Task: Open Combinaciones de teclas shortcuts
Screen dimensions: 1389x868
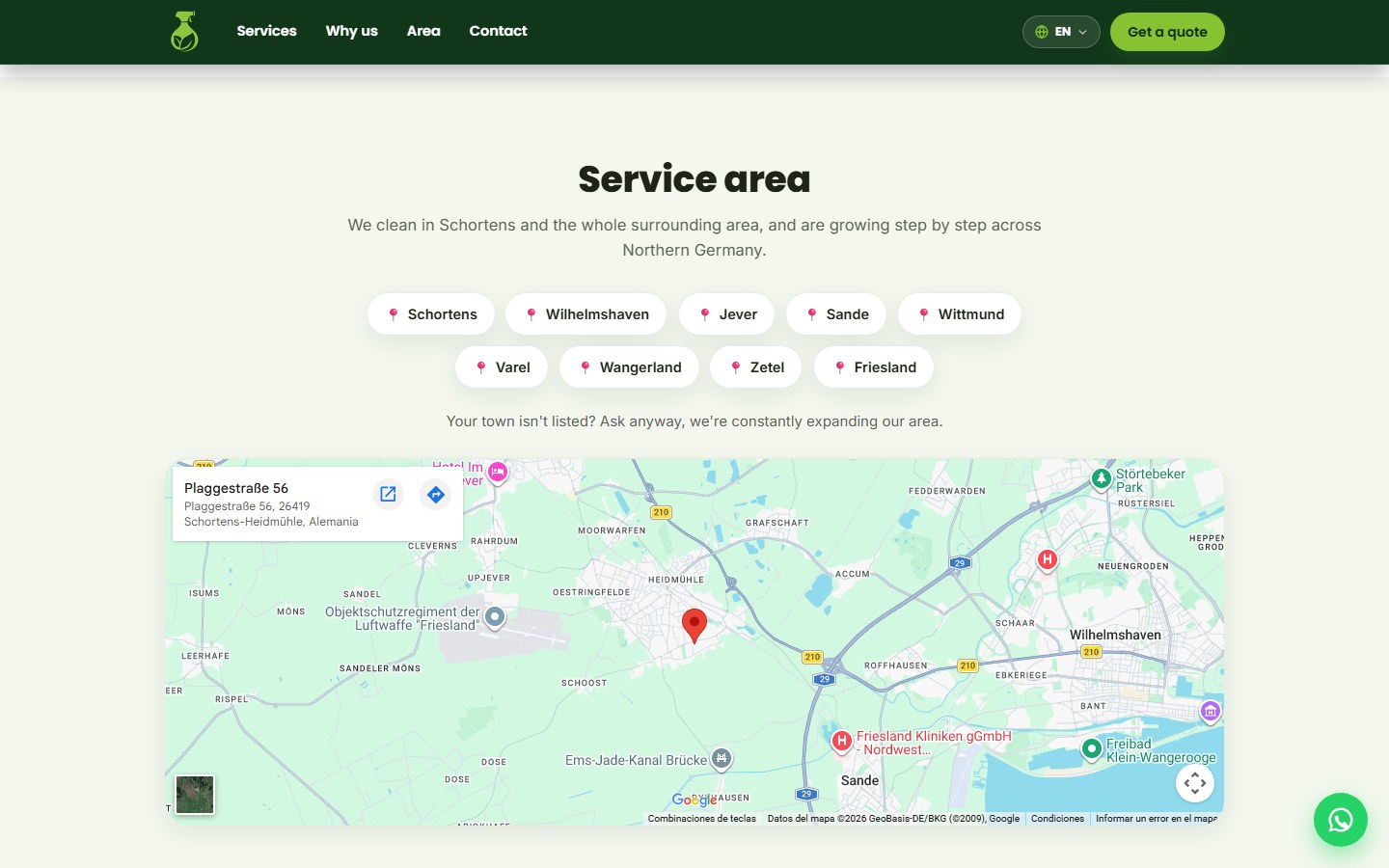Action: 702,819
